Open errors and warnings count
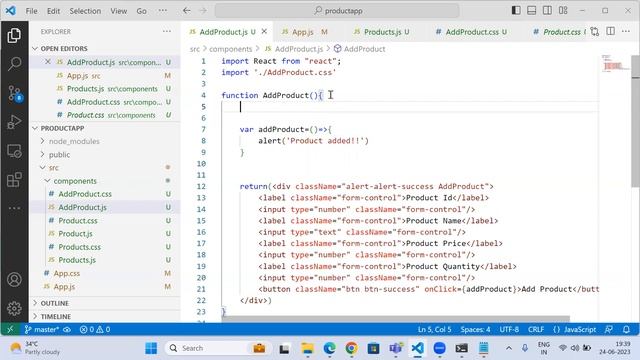Viewport: 640px width, 360px height. [x=95, y=329]
